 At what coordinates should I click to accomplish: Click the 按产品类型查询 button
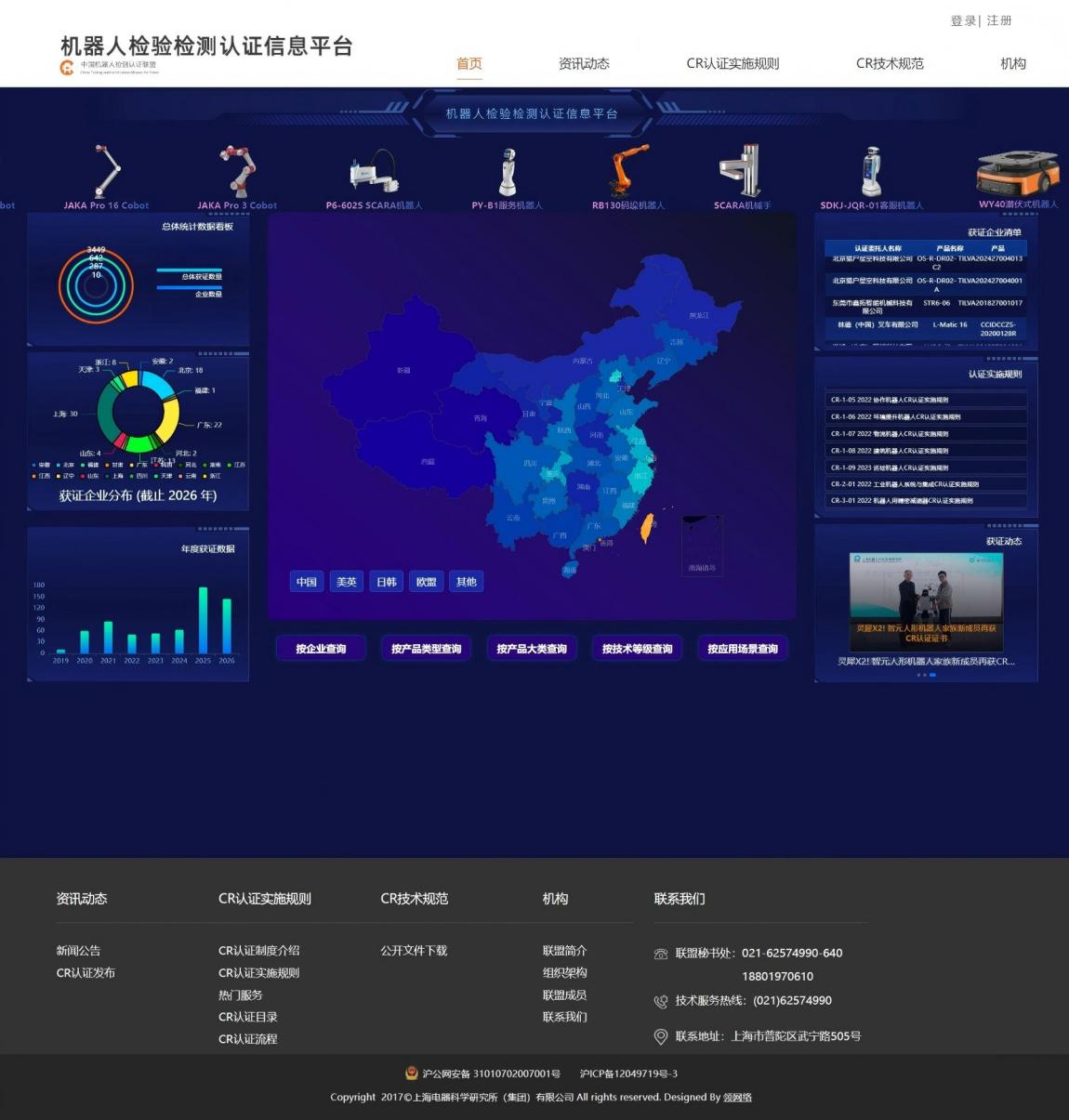[x=426, y=649]
